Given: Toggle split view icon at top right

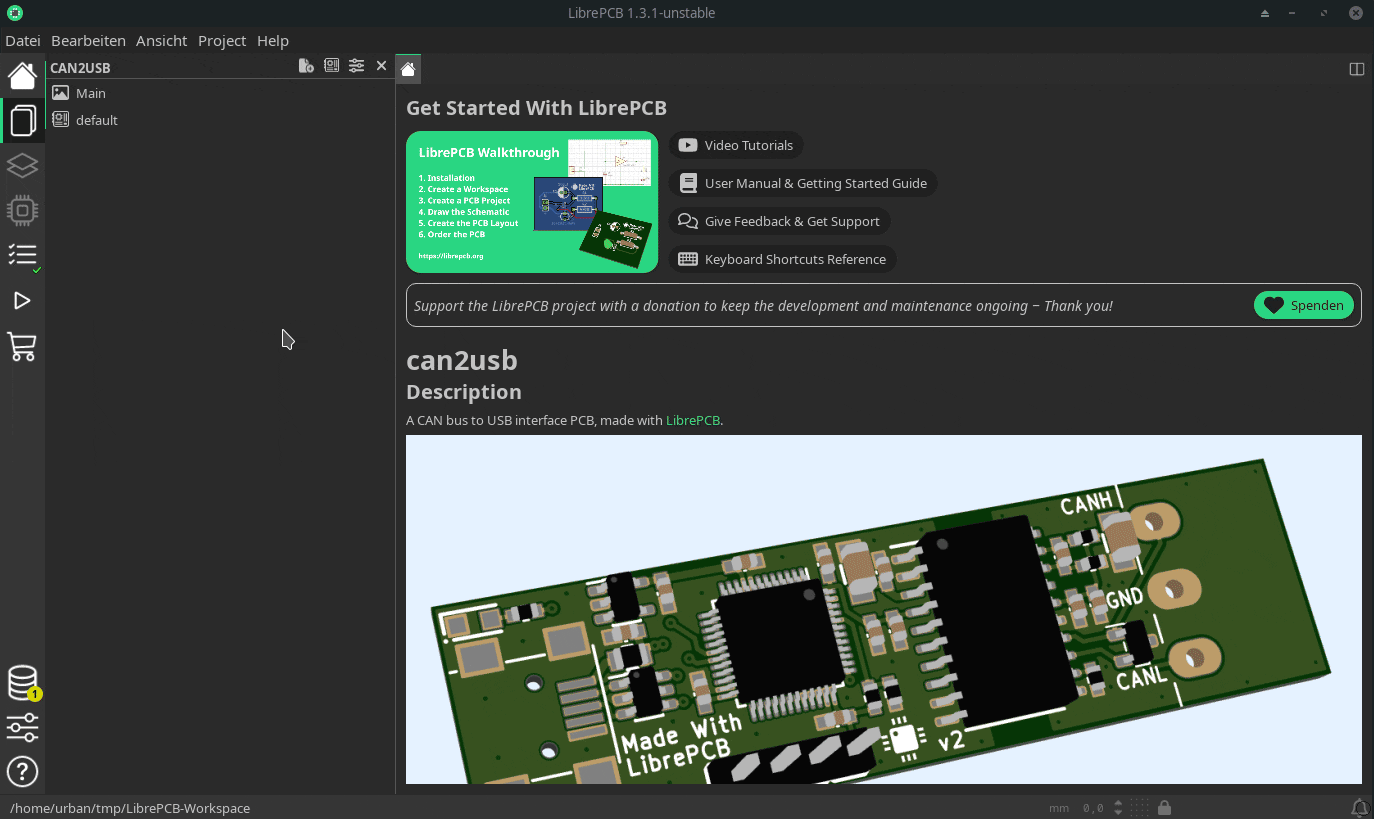Looking at the screenshot, I should 1357,69.
